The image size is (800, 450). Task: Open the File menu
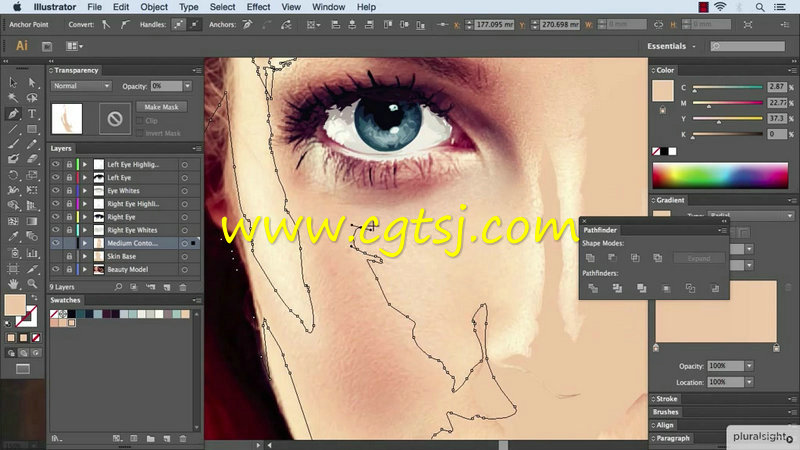(94, 7)
